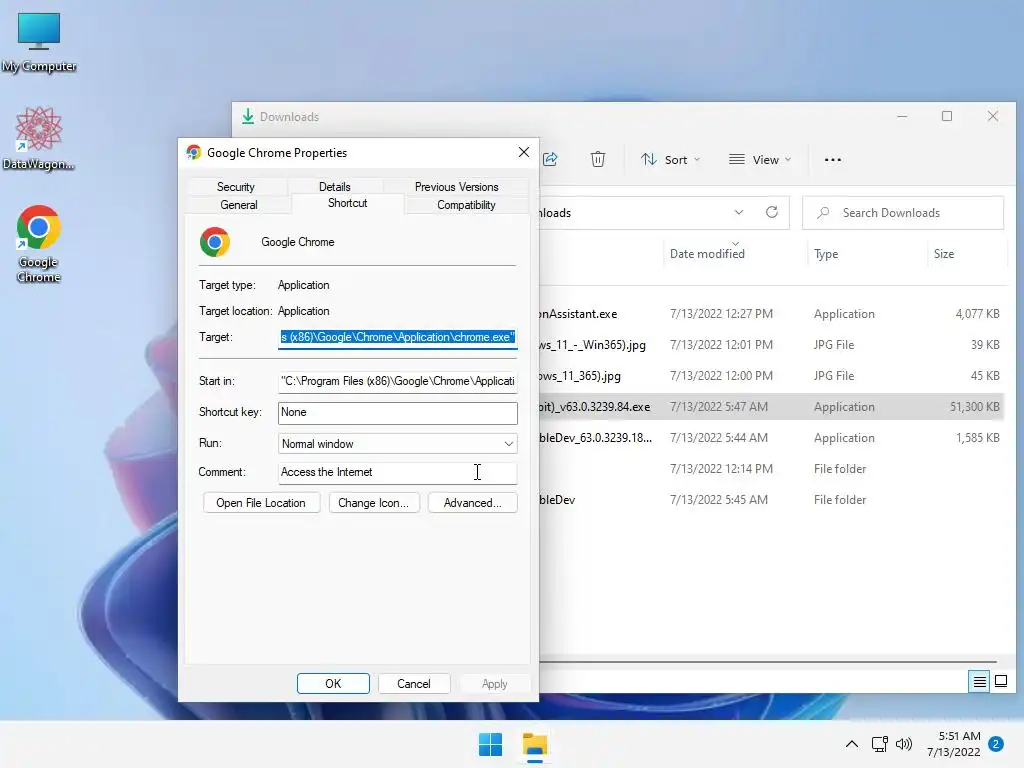Switch to the Security tab

coord(236,187)
